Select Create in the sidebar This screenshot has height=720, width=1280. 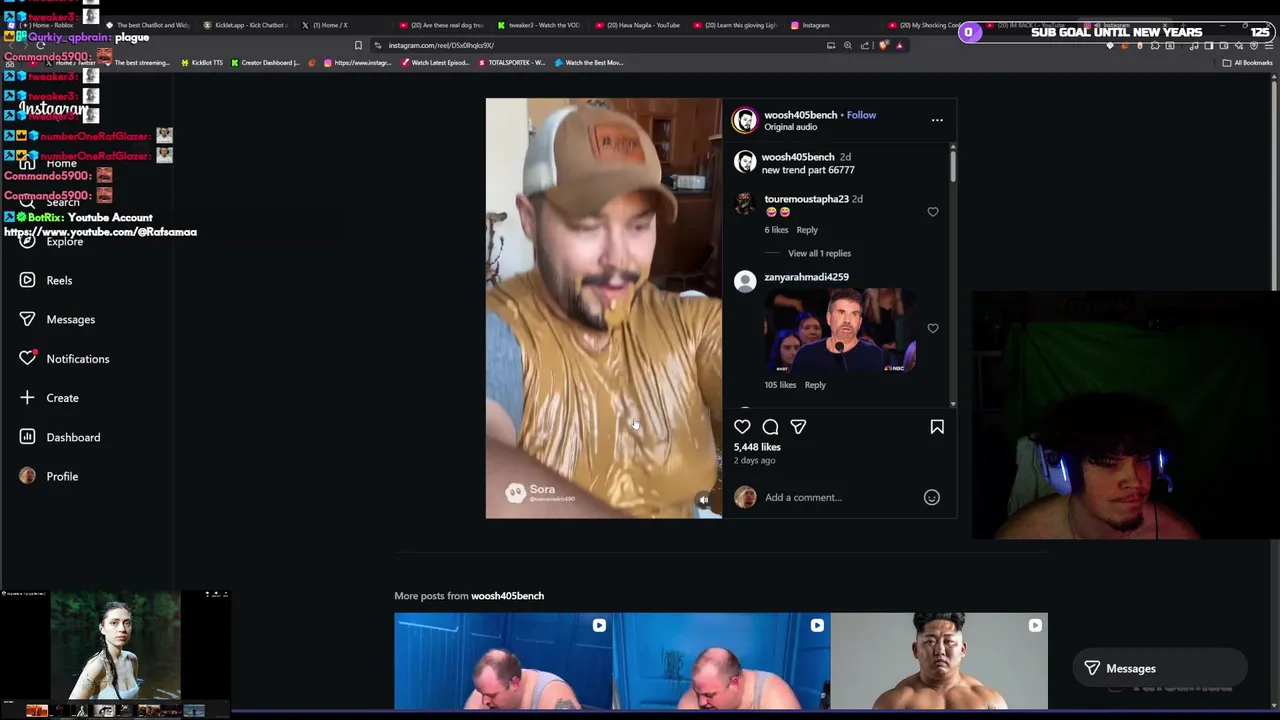pos(62,398)
